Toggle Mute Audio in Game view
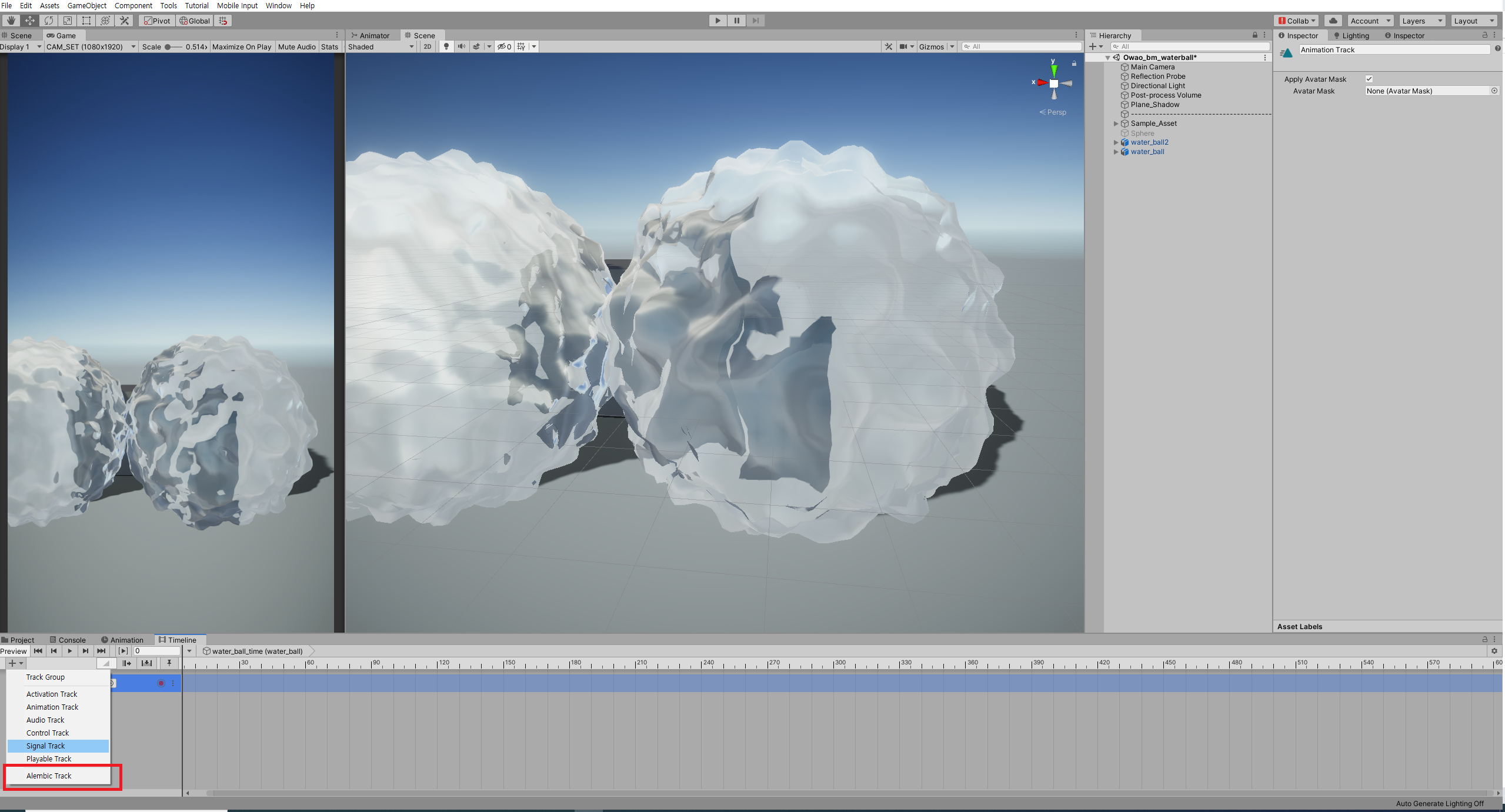The width and height of the screenshot is (1505, 812). point(296,46)
